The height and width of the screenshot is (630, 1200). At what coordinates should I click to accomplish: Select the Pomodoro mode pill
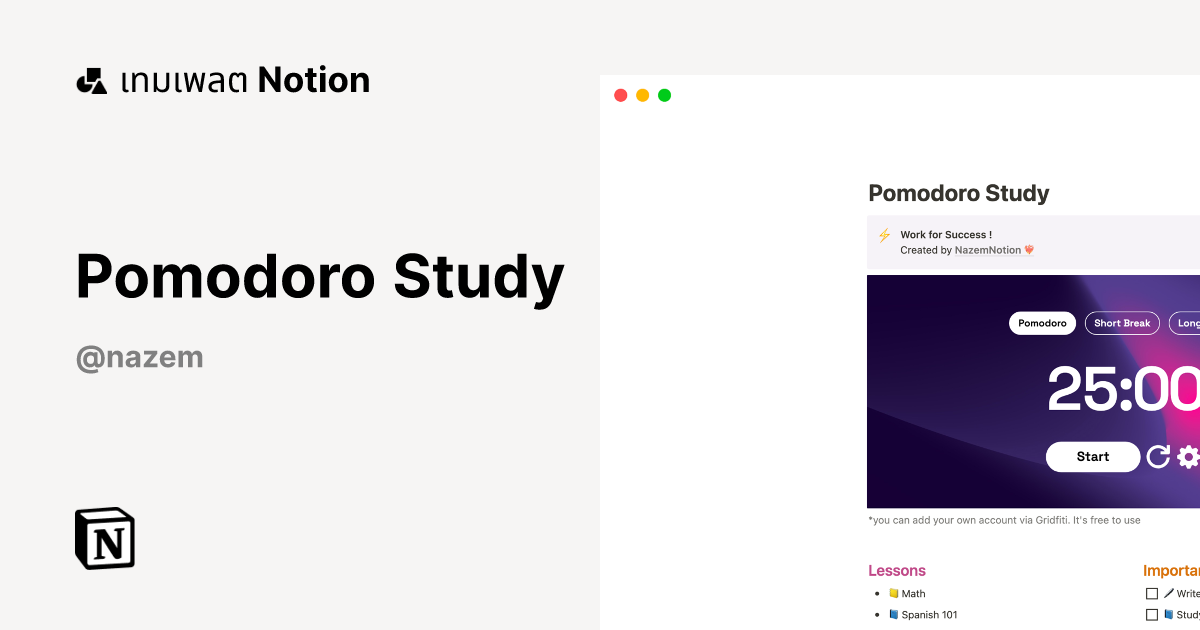(x=1042, y=323)
